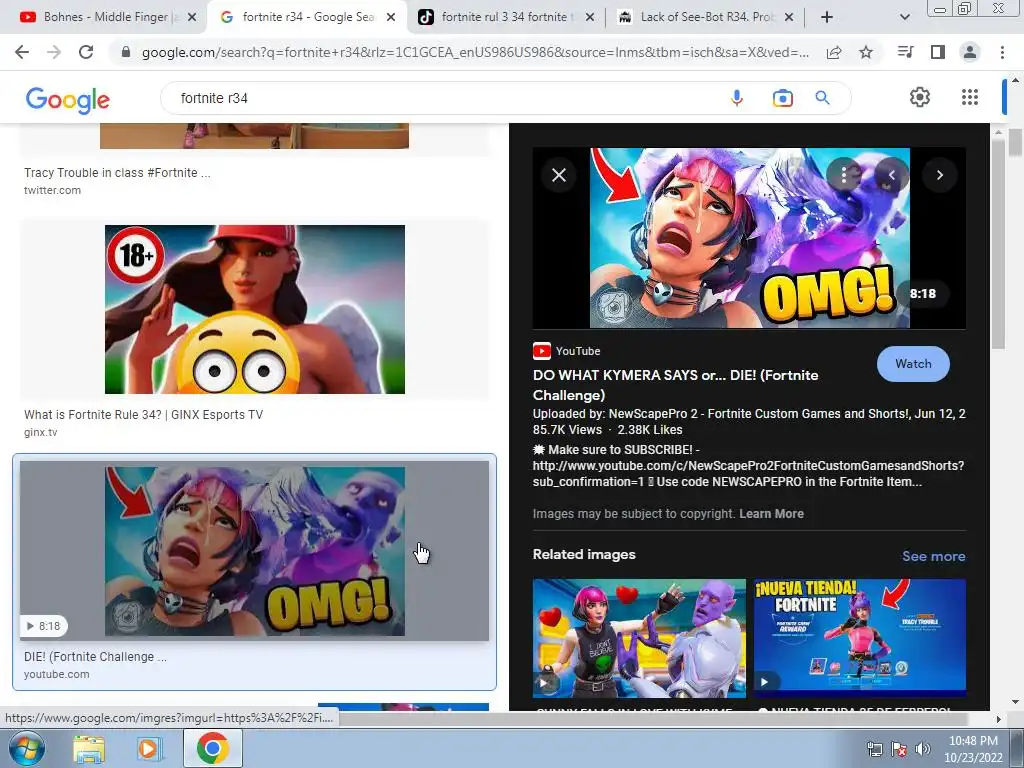This screenshot has height=768, width=1024.
Task: Select the fortnite r34 Google Search tab
Action: coord(307,17)
